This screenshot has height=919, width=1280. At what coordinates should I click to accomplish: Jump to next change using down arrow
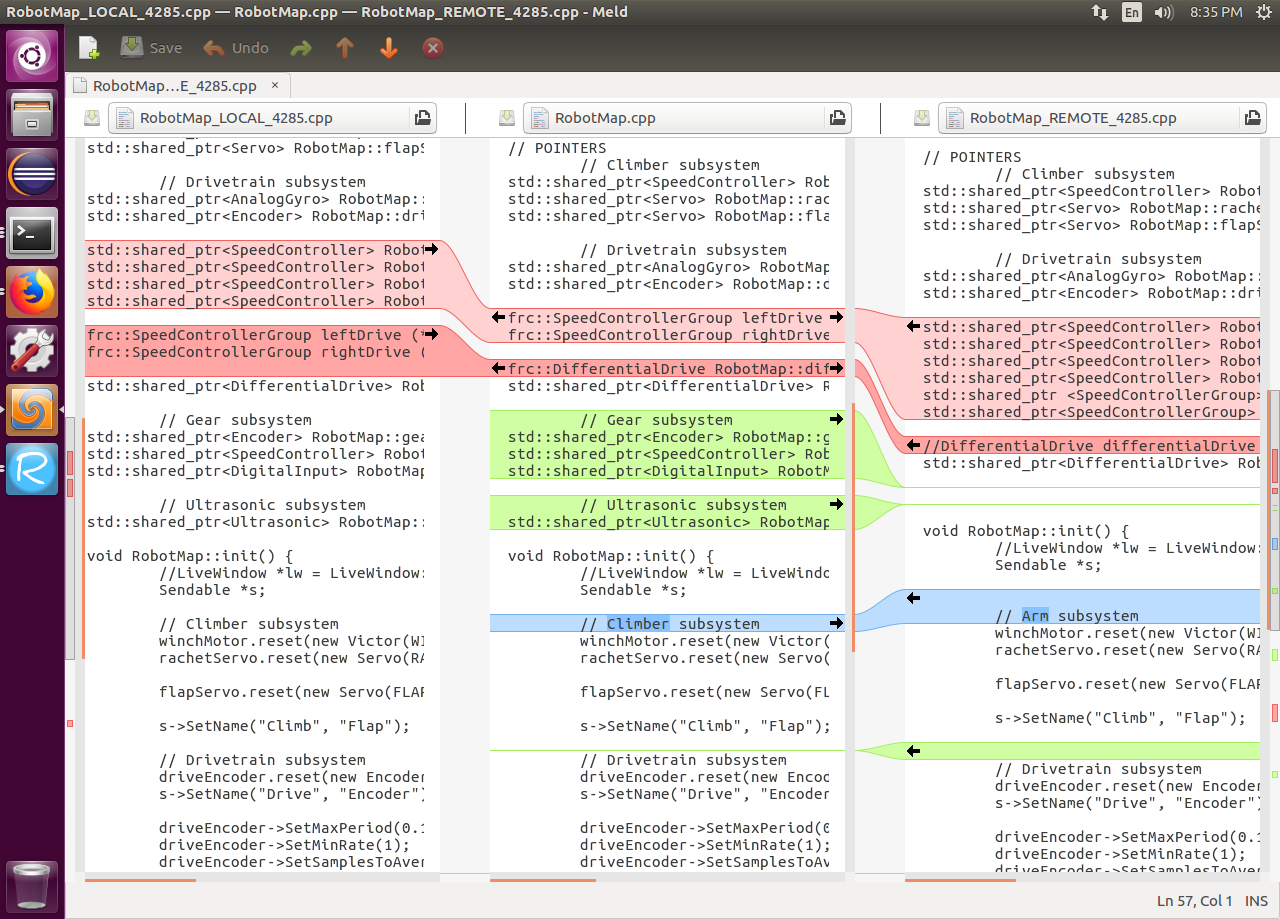(x=389, y=48)
